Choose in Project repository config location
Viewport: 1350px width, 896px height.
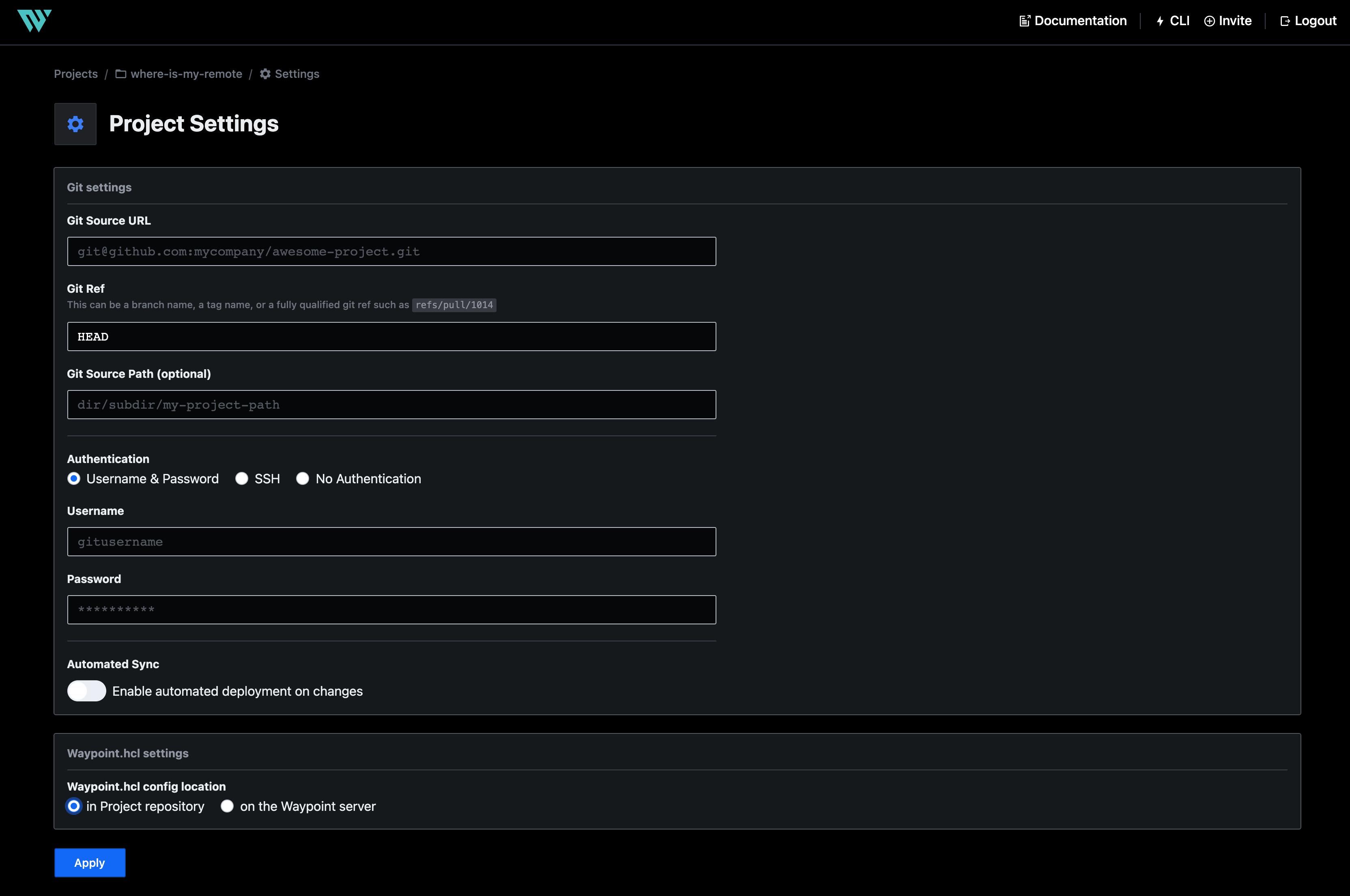pos(73,806)
